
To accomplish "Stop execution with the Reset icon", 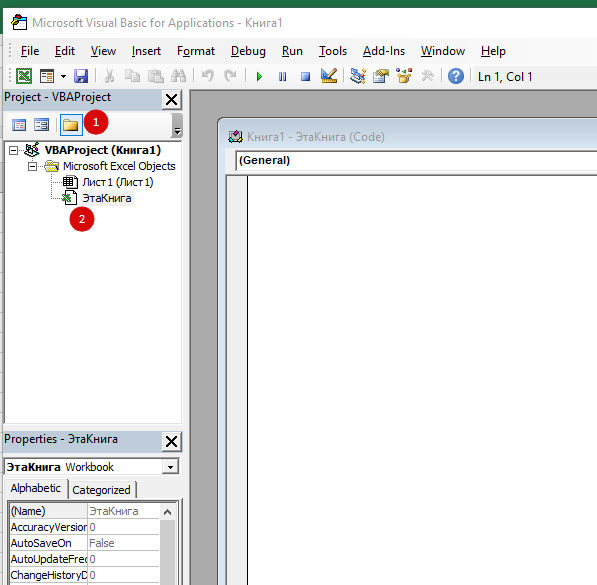I will [x=305, y=77].
